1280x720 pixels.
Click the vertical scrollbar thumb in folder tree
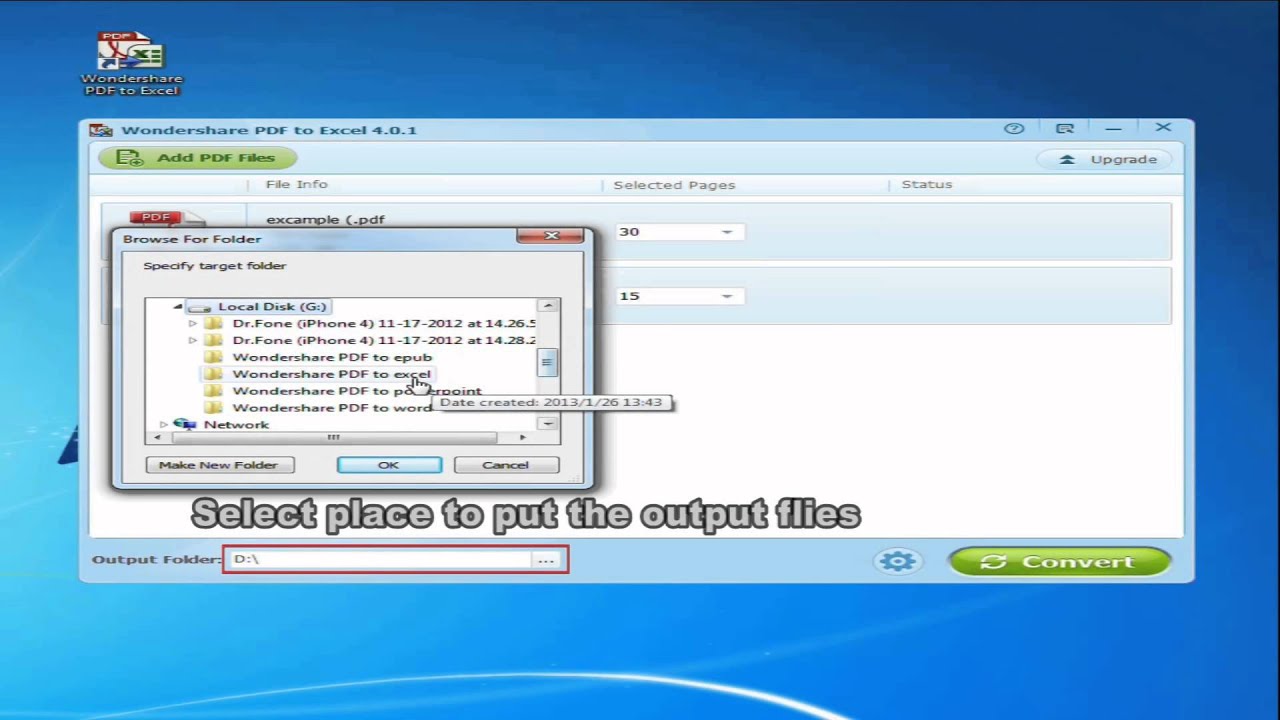(x=547, y=363)
